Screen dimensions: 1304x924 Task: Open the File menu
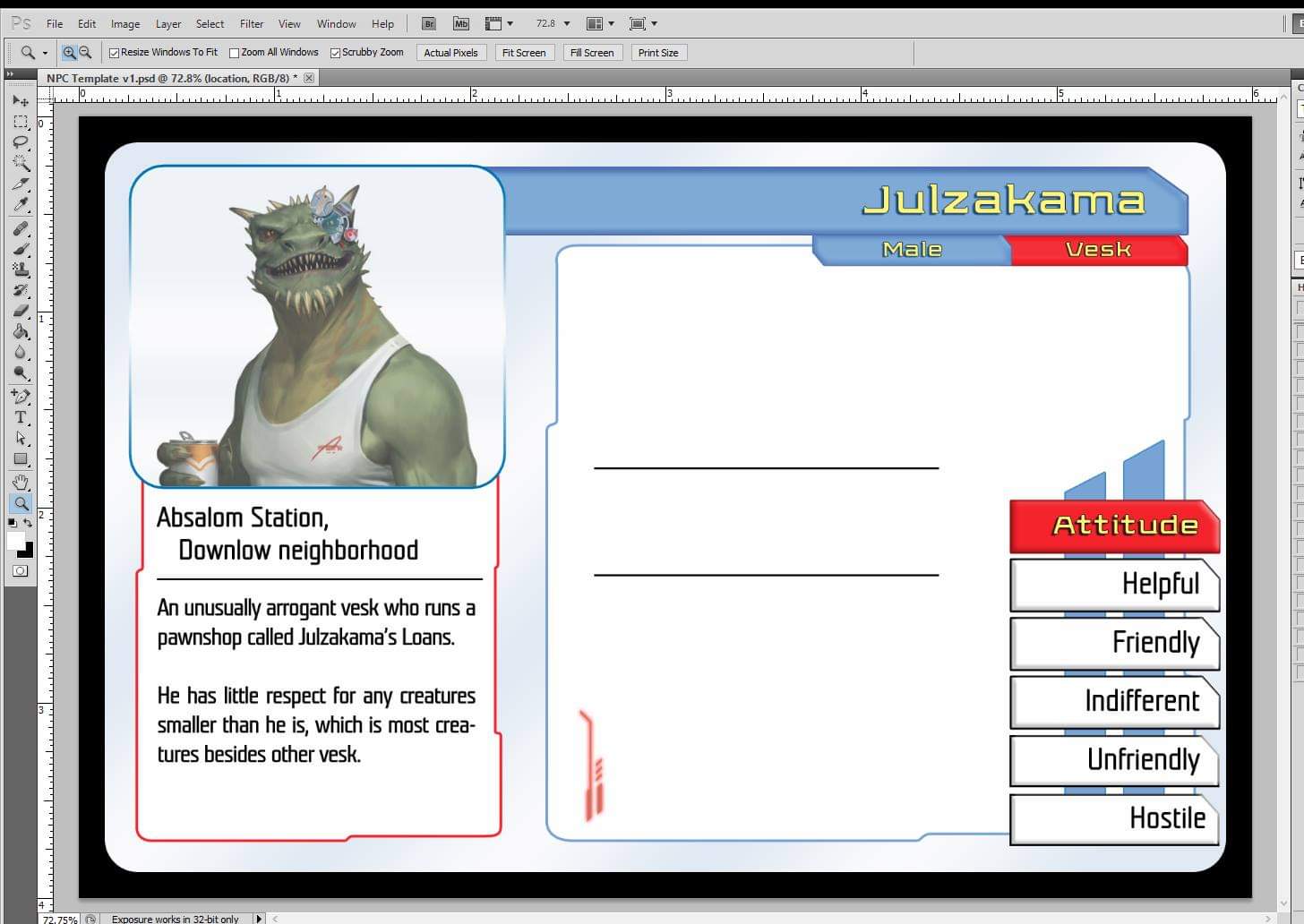[x=55, y=24]
